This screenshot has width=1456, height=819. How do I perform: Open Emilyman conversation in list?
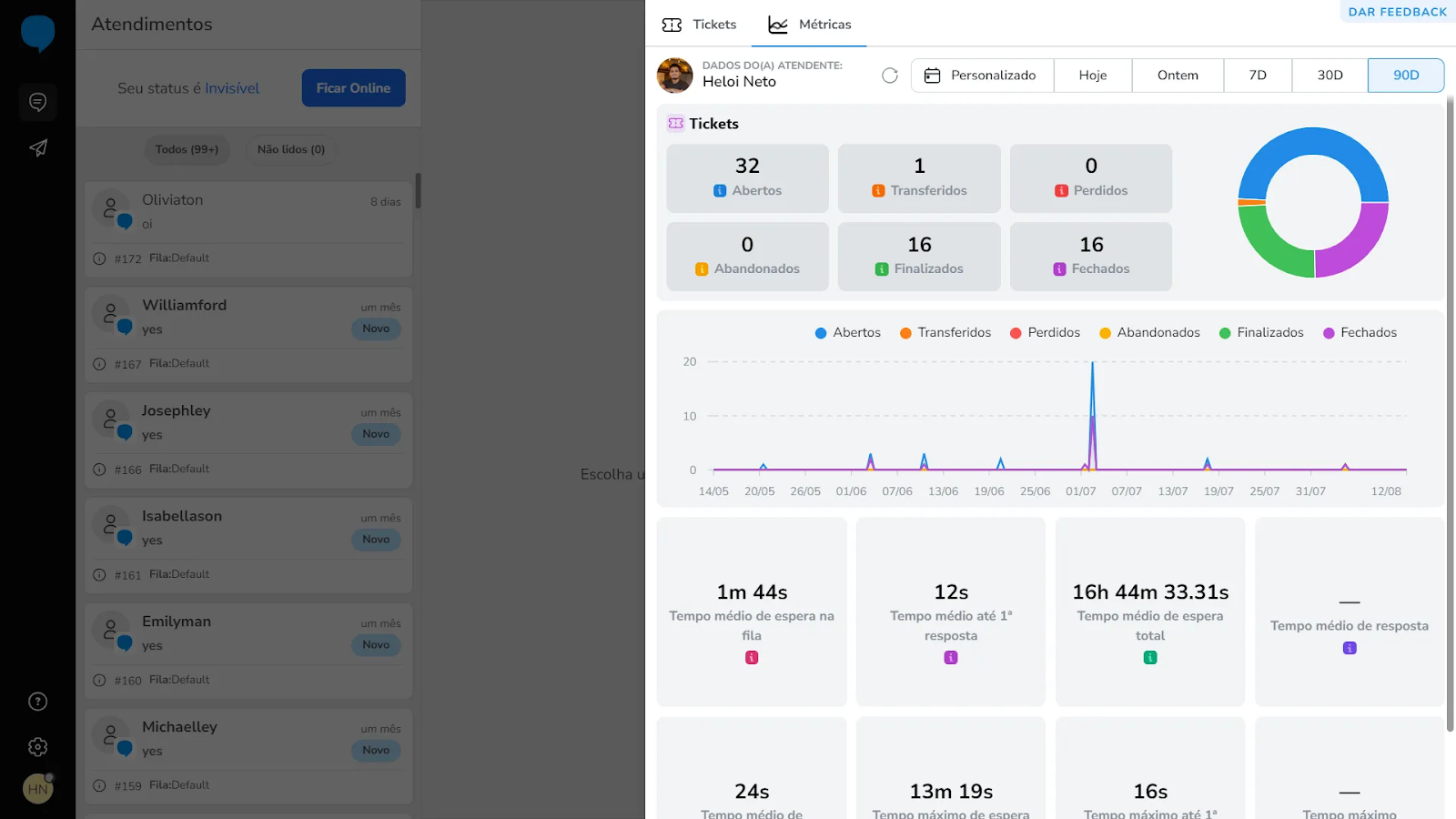tap(248, 652)
